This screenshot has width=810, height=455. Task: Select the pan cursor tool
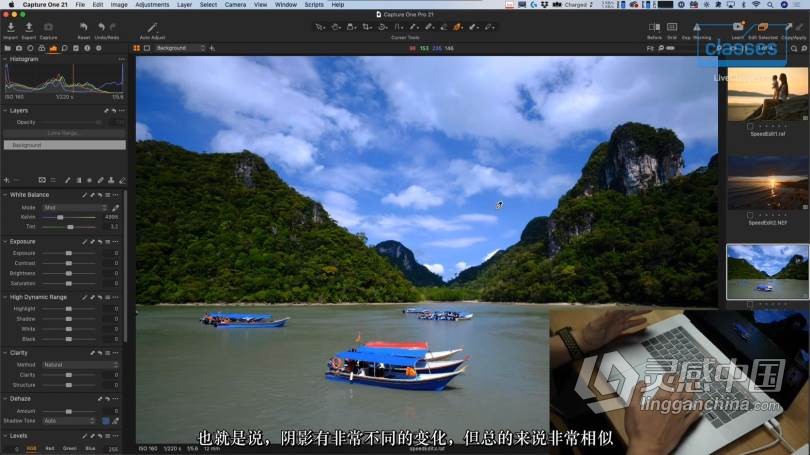(335, 27)
